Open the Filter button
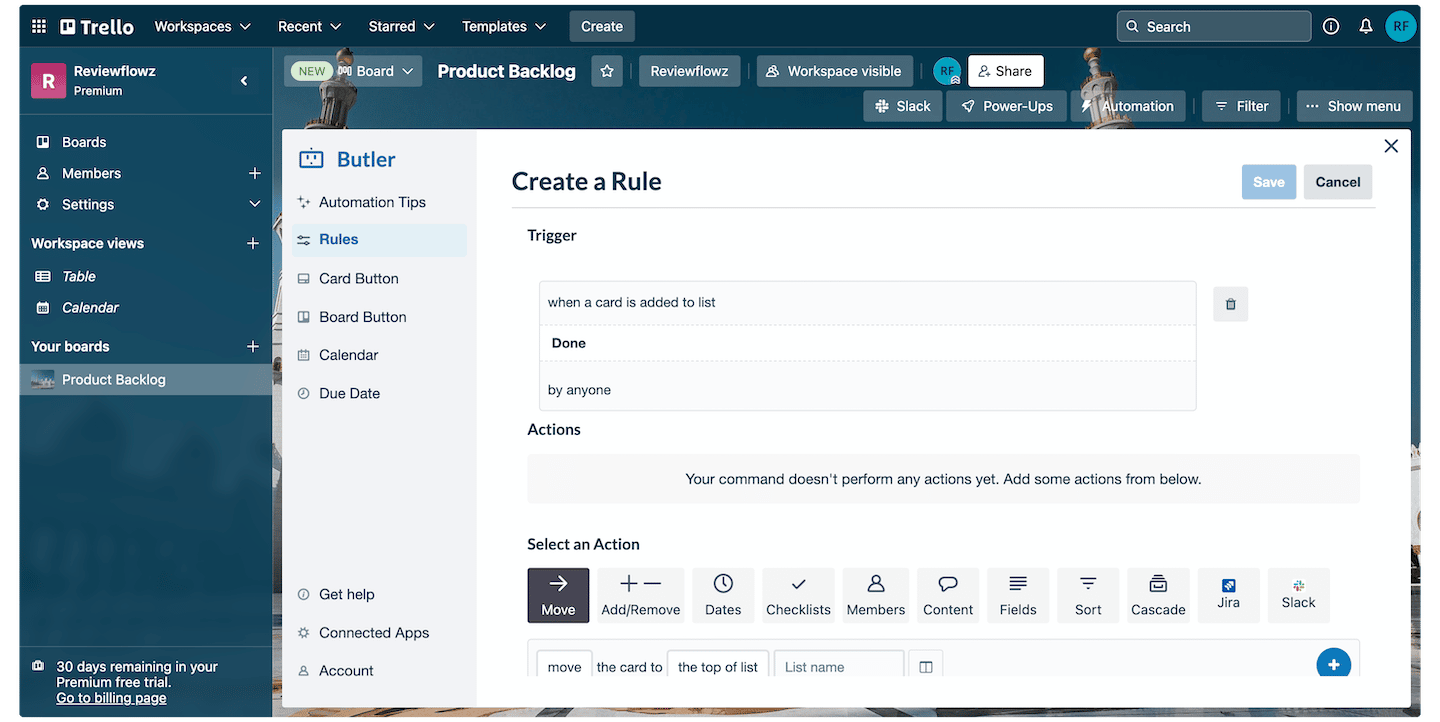 click(1241, 106)
